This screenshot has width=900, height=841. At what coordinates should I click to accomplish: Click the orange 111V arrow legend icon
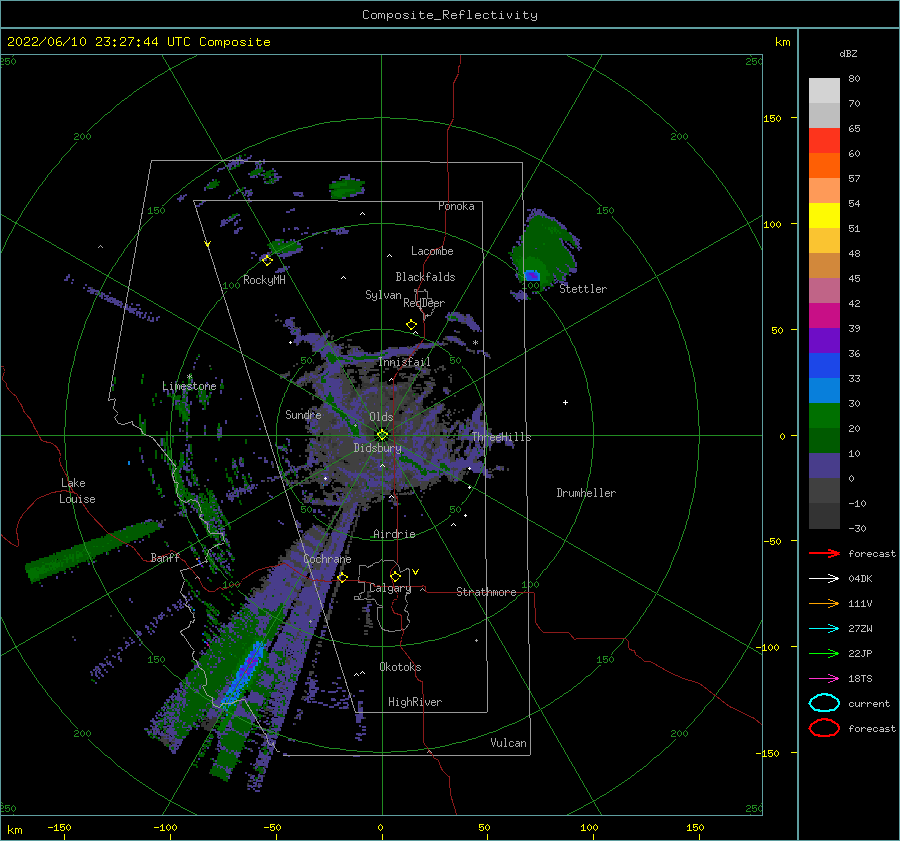tap(824, 603)
